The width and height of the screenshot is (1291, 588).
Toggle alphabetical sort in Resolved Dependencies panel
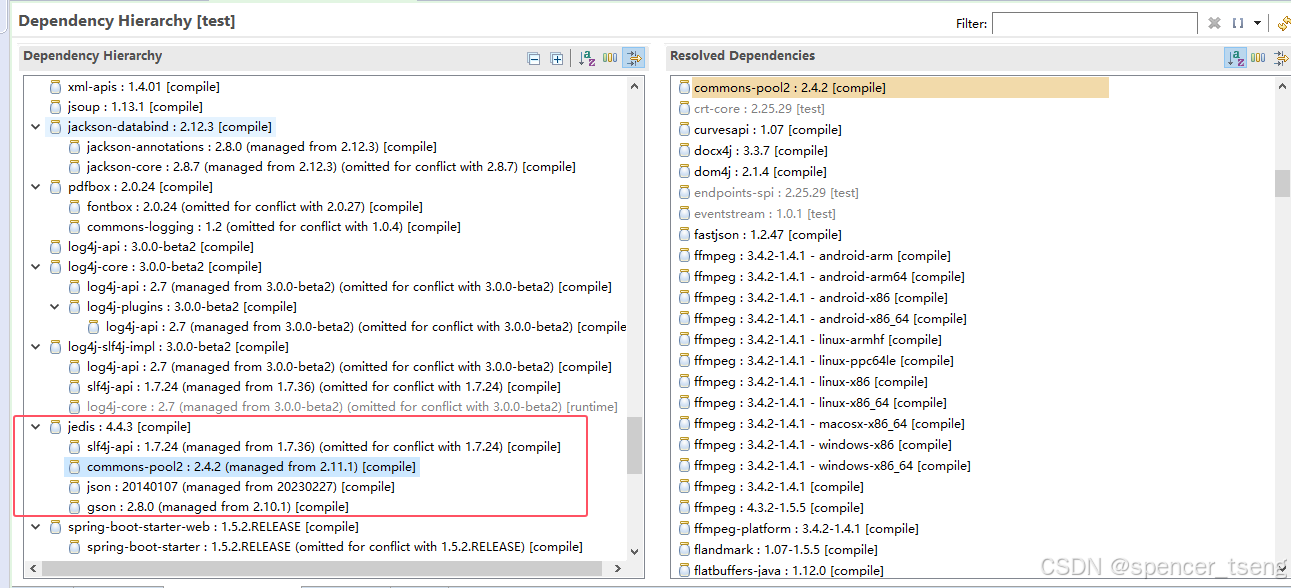[x=1236, y=58]
